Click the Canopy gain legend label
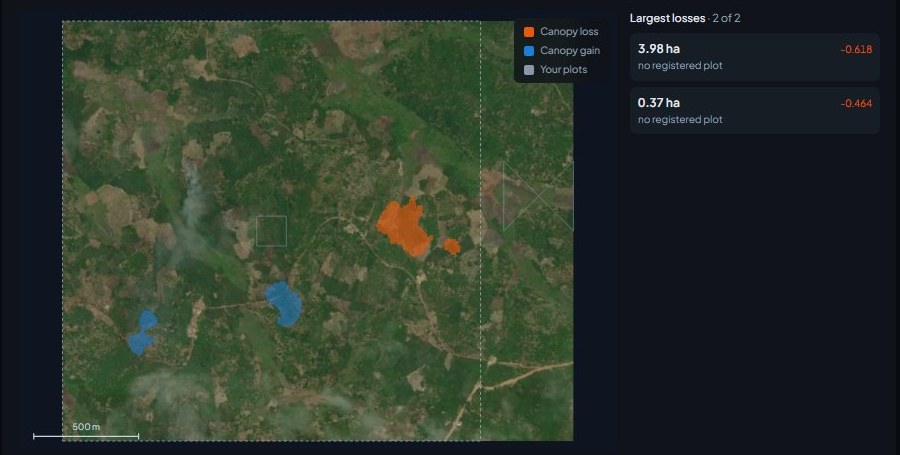 [570, 50]
